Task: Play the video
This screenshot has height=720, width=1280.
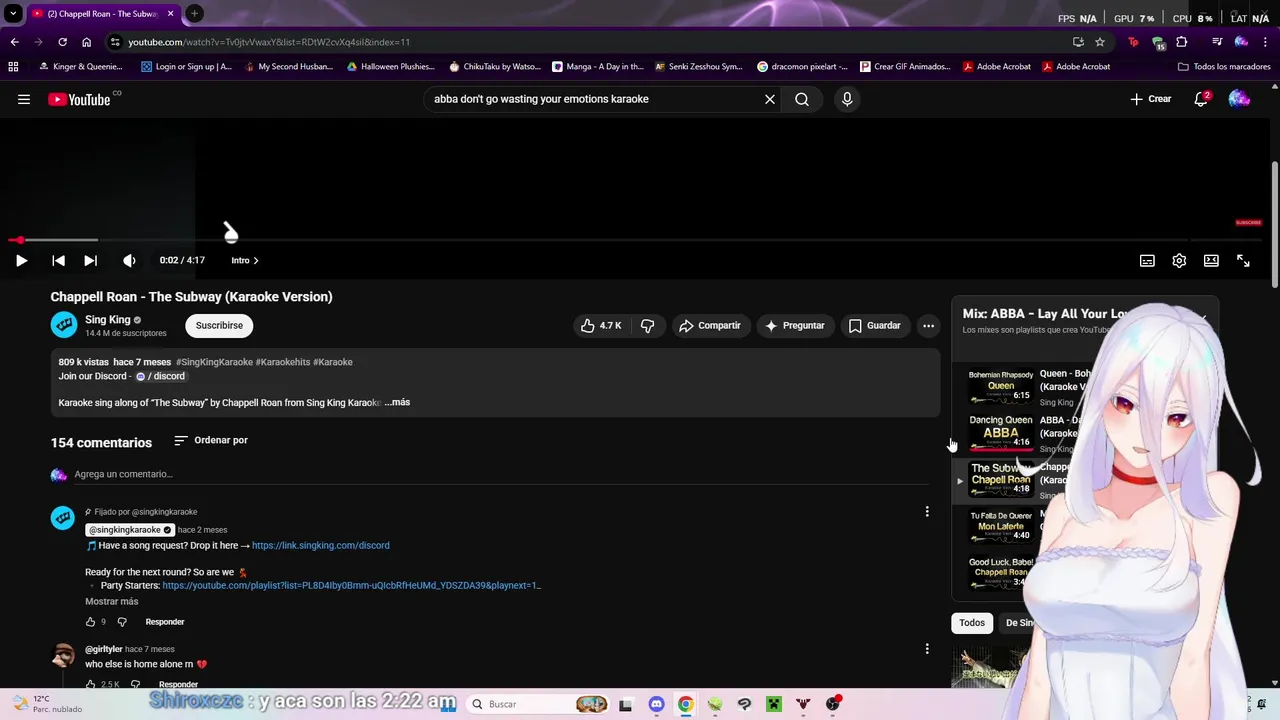Action: [21, 260]
